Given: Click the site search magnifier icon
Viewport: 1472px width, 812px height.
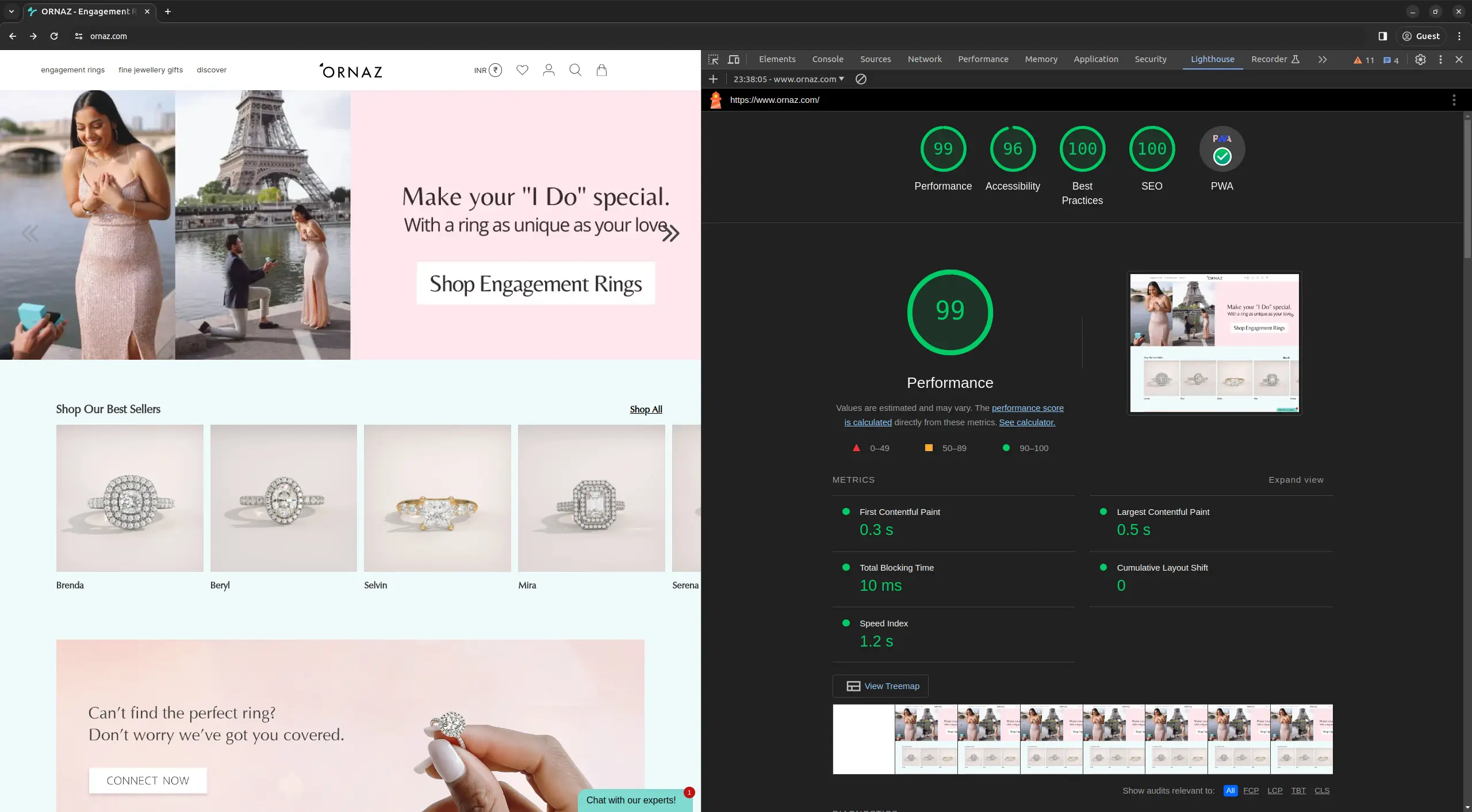Looking at the screenshot, I should 575,70.
